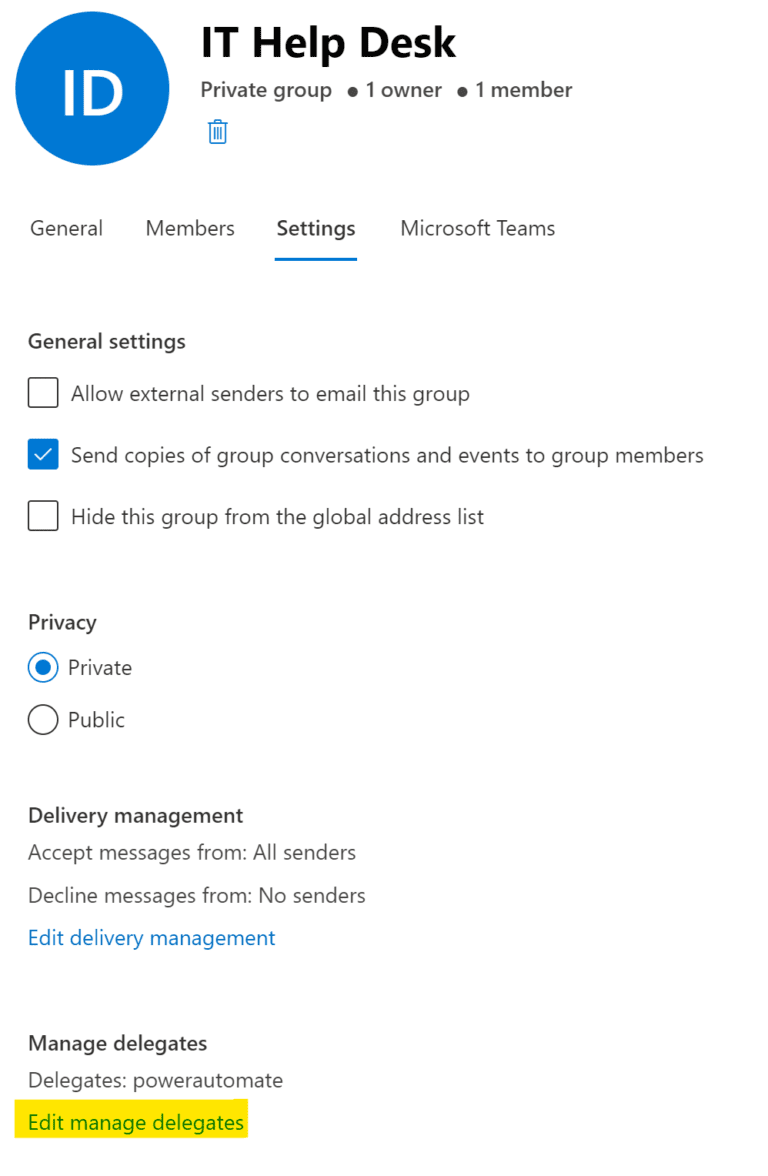Open the Microsoft Teams tab

(x=478, y=228)
